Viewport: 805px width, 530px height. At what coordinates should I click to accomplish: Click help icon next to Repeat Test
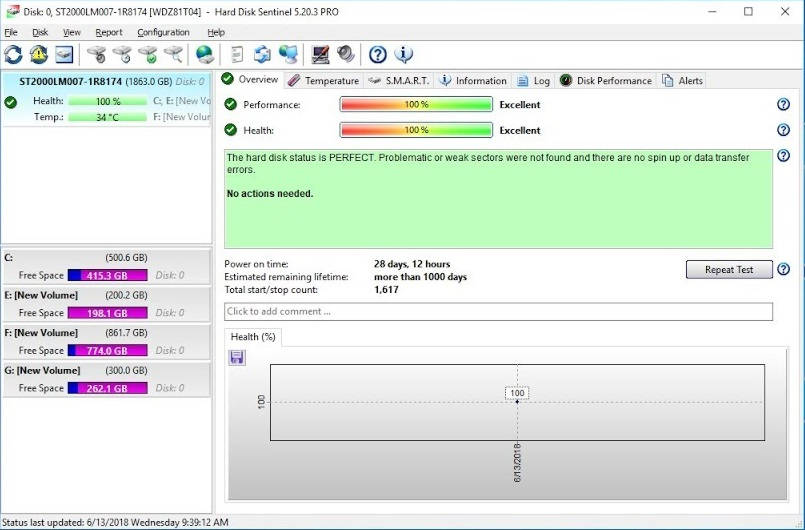pos(783,269)
